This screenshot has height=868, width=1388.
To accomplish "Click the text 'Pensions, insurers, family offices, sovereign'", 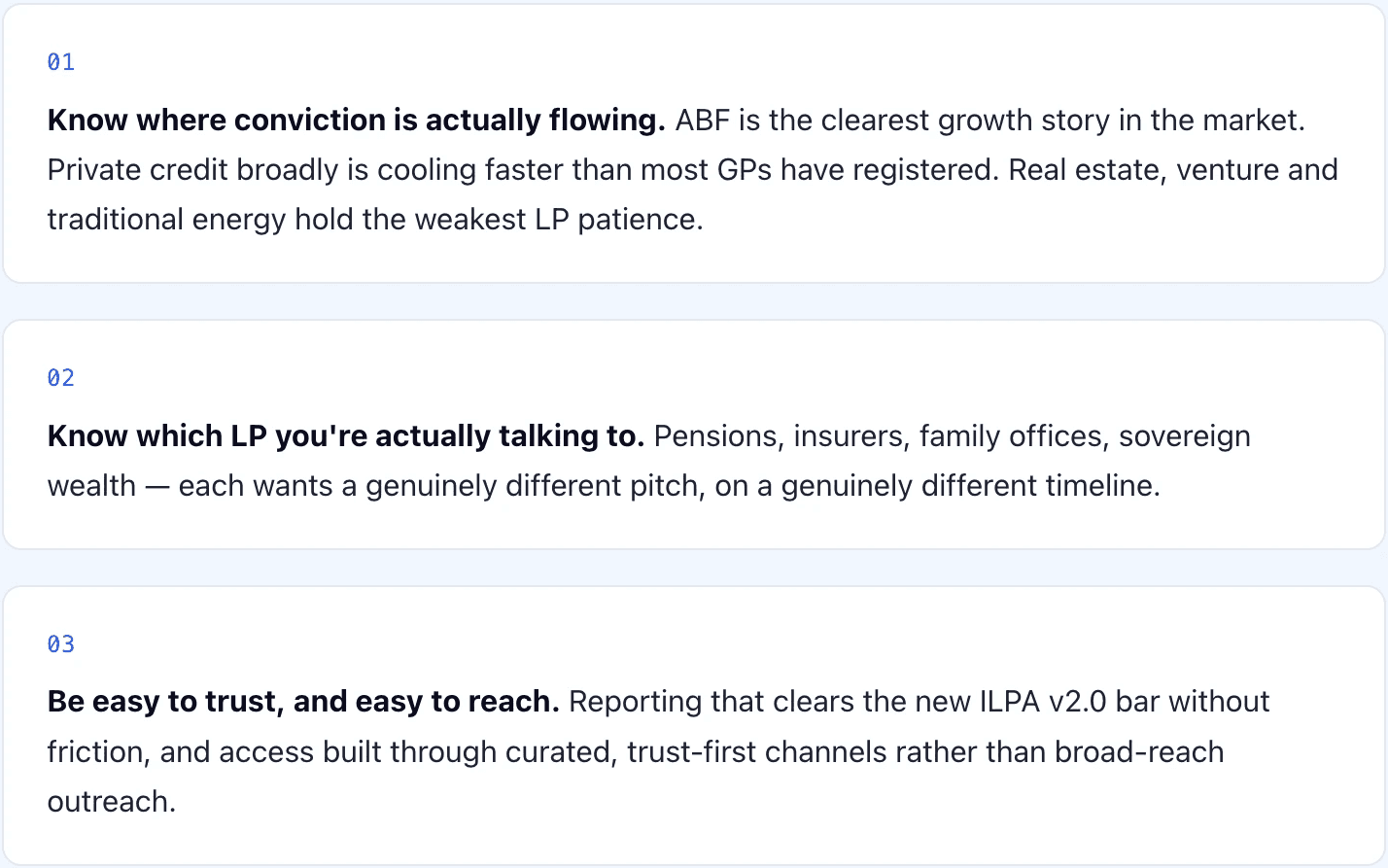I will click(x=953, y=436).
